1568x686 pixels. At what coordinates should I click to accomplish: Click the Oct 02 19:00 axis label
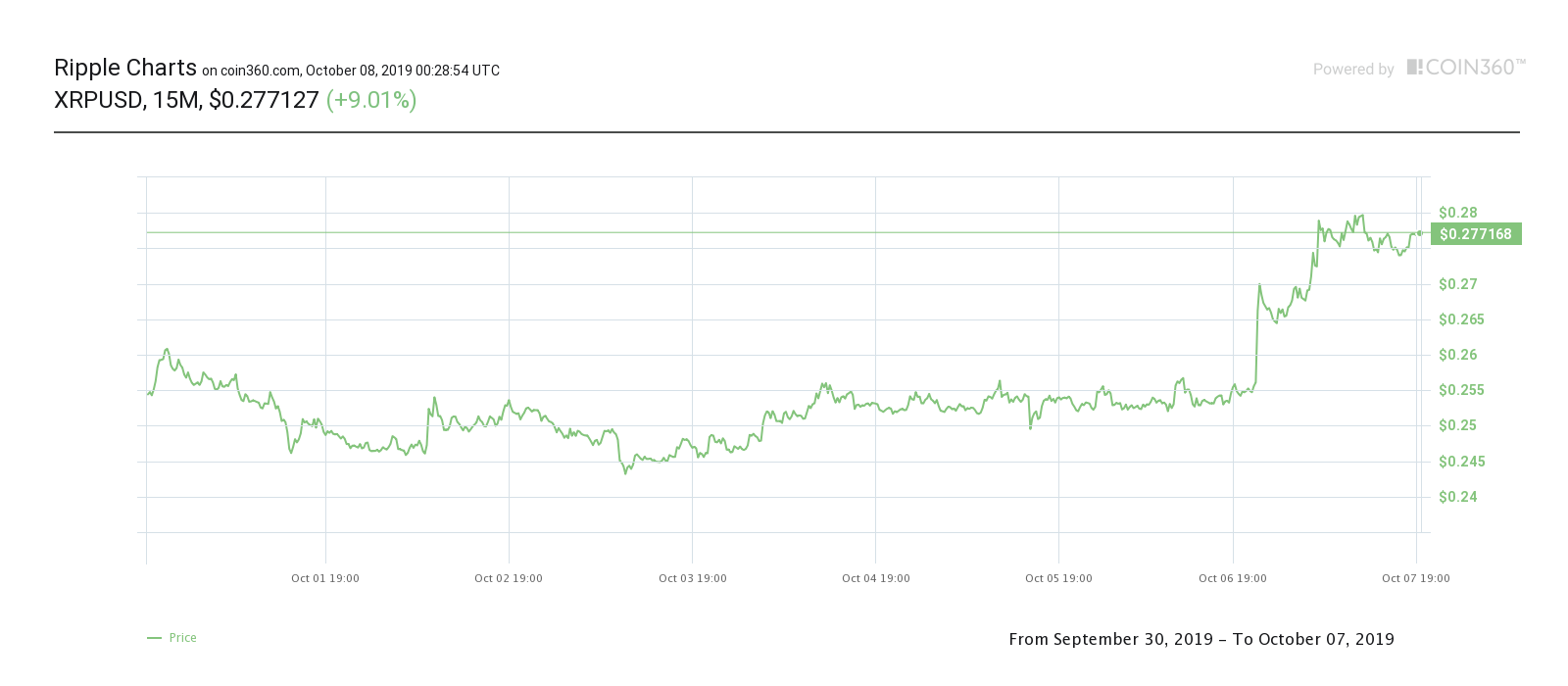509,578
